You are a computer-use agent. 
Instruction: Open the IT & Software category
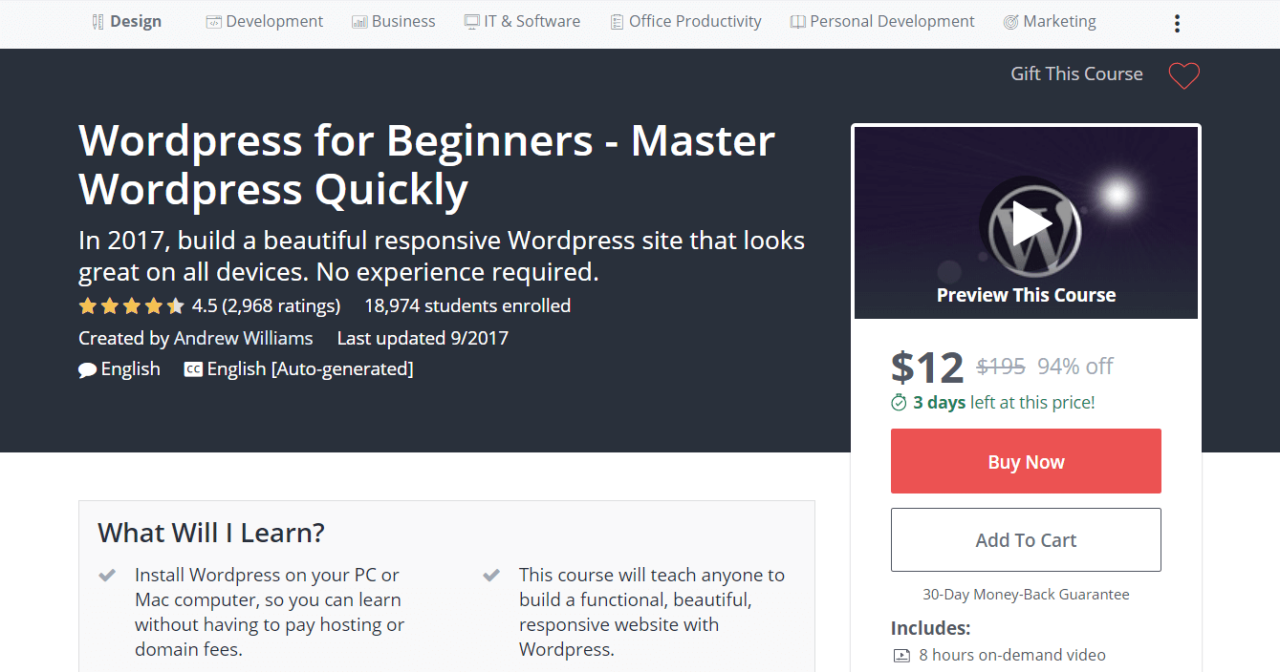point(521,20)
